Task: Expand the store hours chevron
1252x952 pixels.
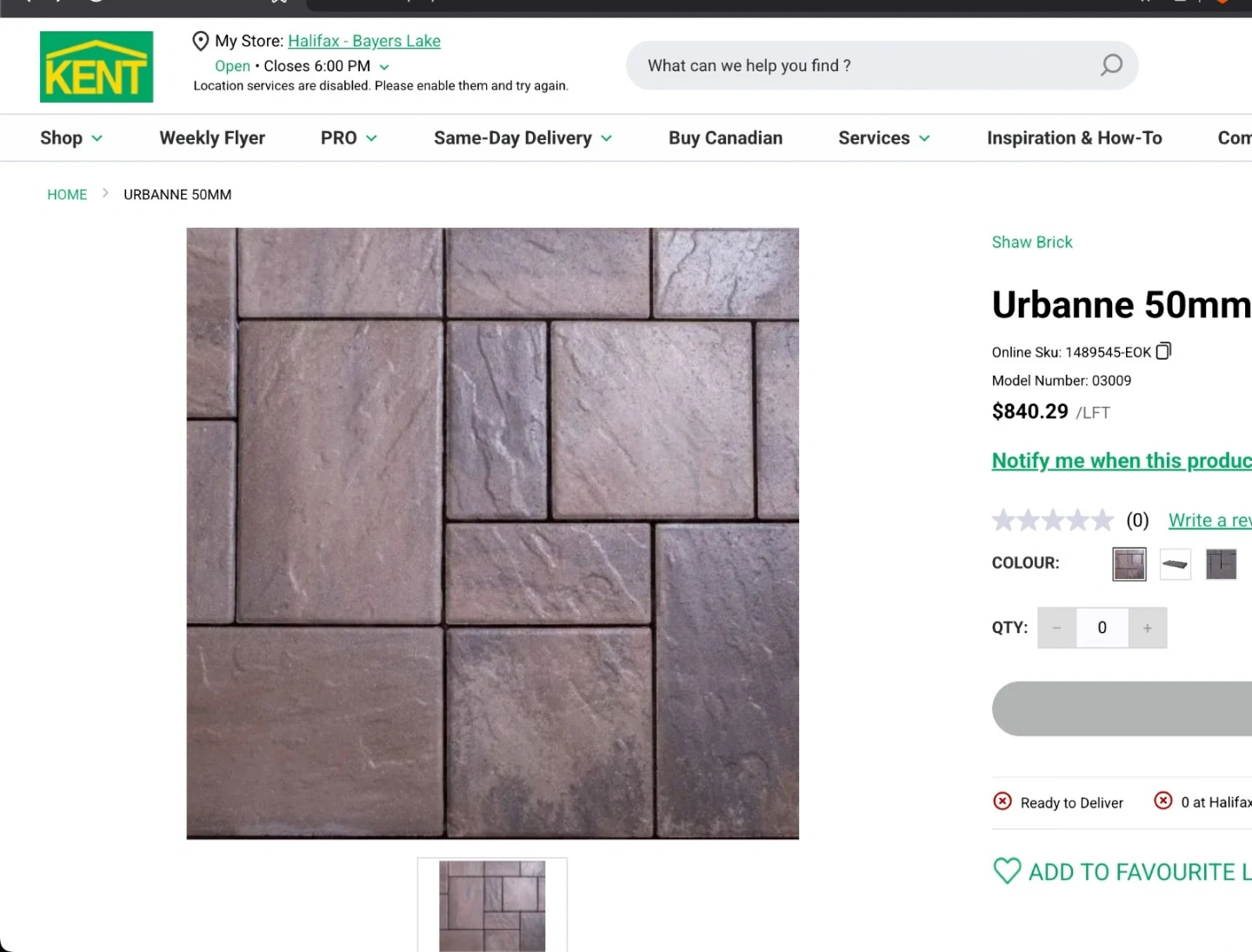Action: coord(384,67)
